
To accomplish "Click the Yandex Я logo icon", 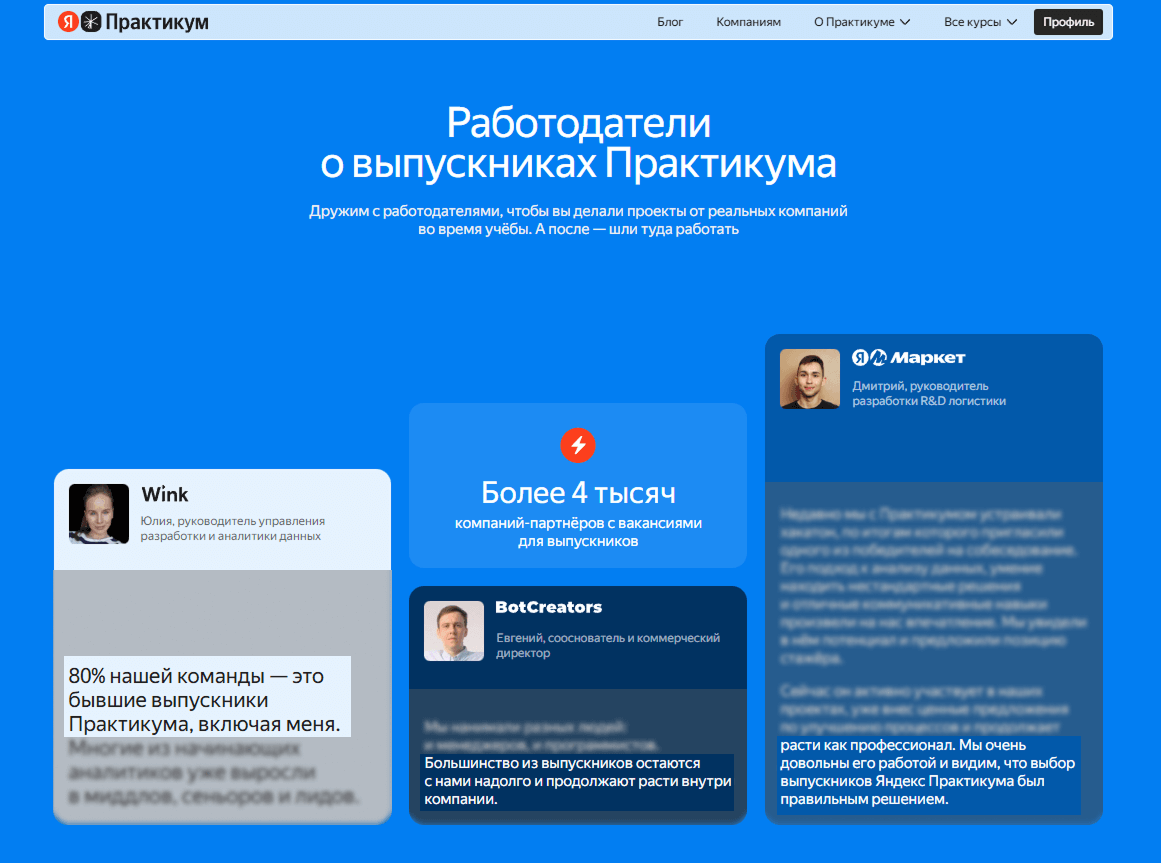I will tap(68, 22).
